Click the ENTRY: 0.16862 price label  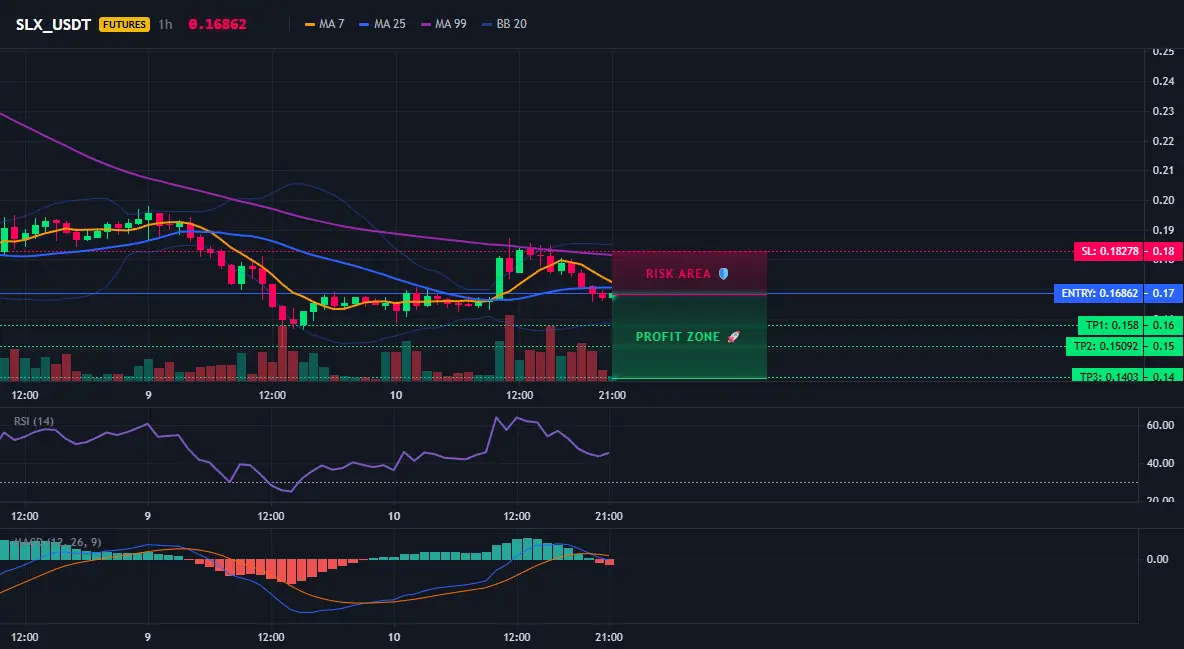tap(1098, 293)
